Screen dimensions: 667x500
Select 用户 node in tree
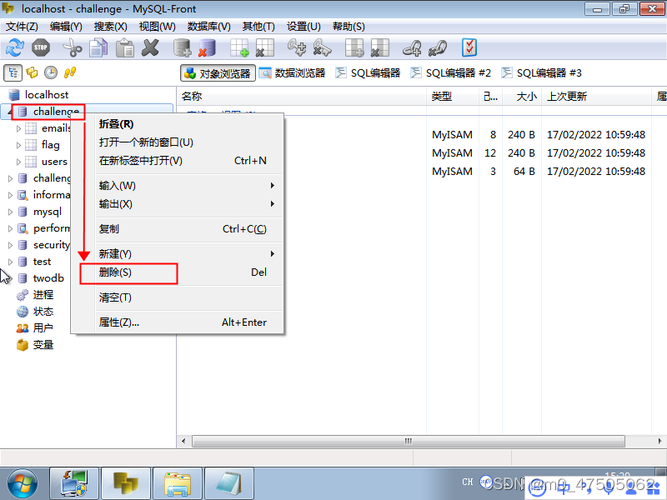click(x=43, y=328)
